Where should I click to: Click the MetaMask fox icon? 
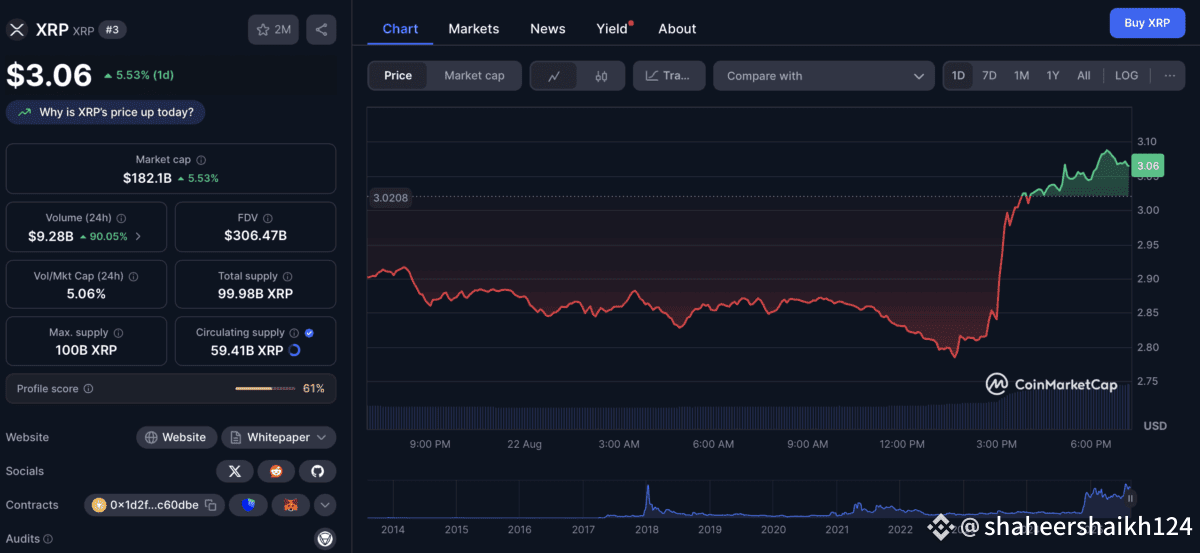290,505
